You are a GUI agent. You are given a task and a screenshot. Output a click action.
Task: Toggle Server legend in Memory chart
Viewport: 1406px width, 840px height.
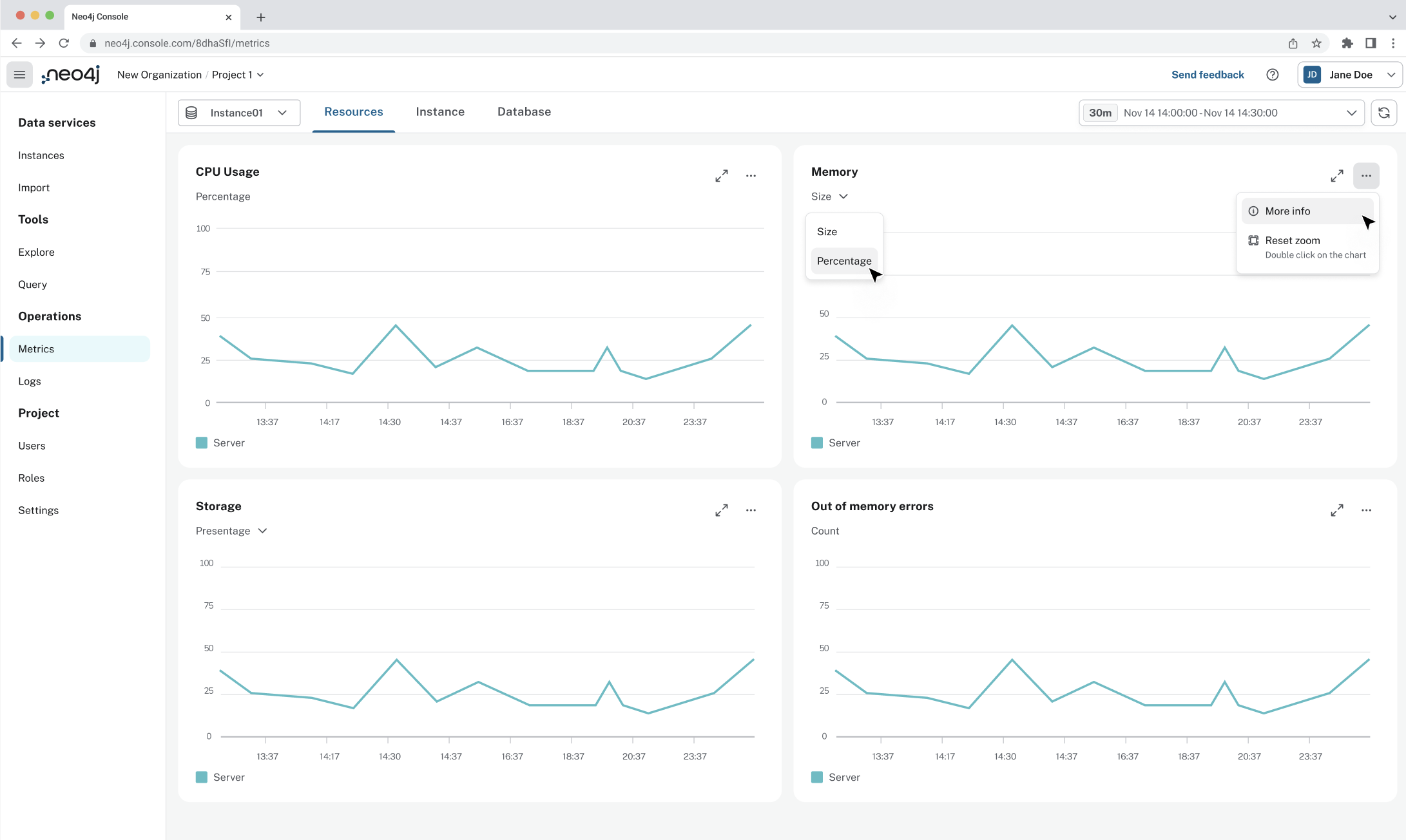pos(836,443)
